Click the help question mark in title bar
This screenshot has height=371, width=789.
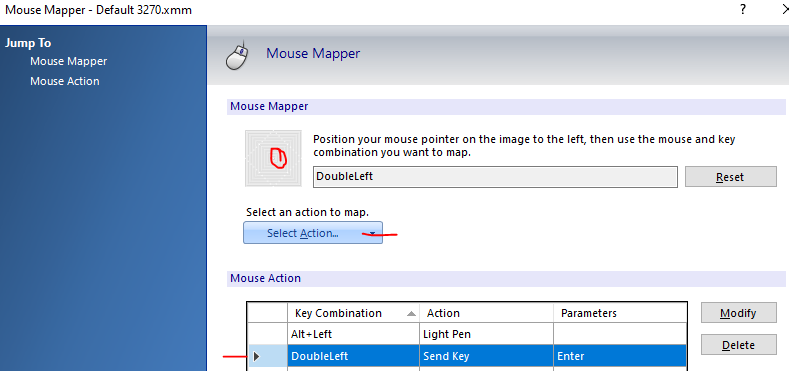[x=743, y=10]
